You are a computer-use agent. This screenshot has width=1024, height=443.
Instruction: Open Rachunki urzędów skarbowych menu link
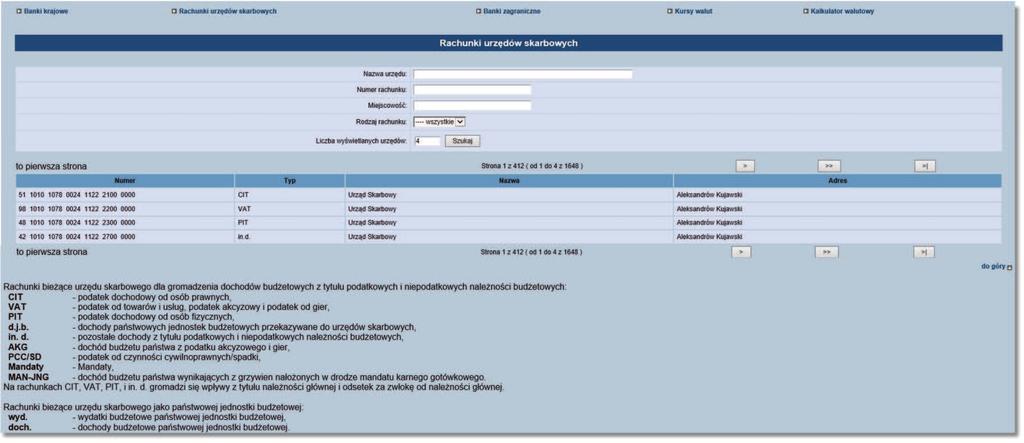coord(227,11)
